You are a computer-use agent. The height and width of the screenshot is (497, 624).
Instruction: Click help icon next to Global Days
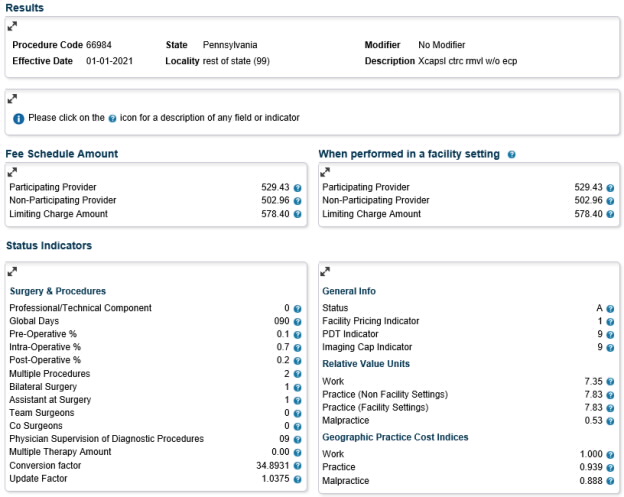click(x=297, y=322)
